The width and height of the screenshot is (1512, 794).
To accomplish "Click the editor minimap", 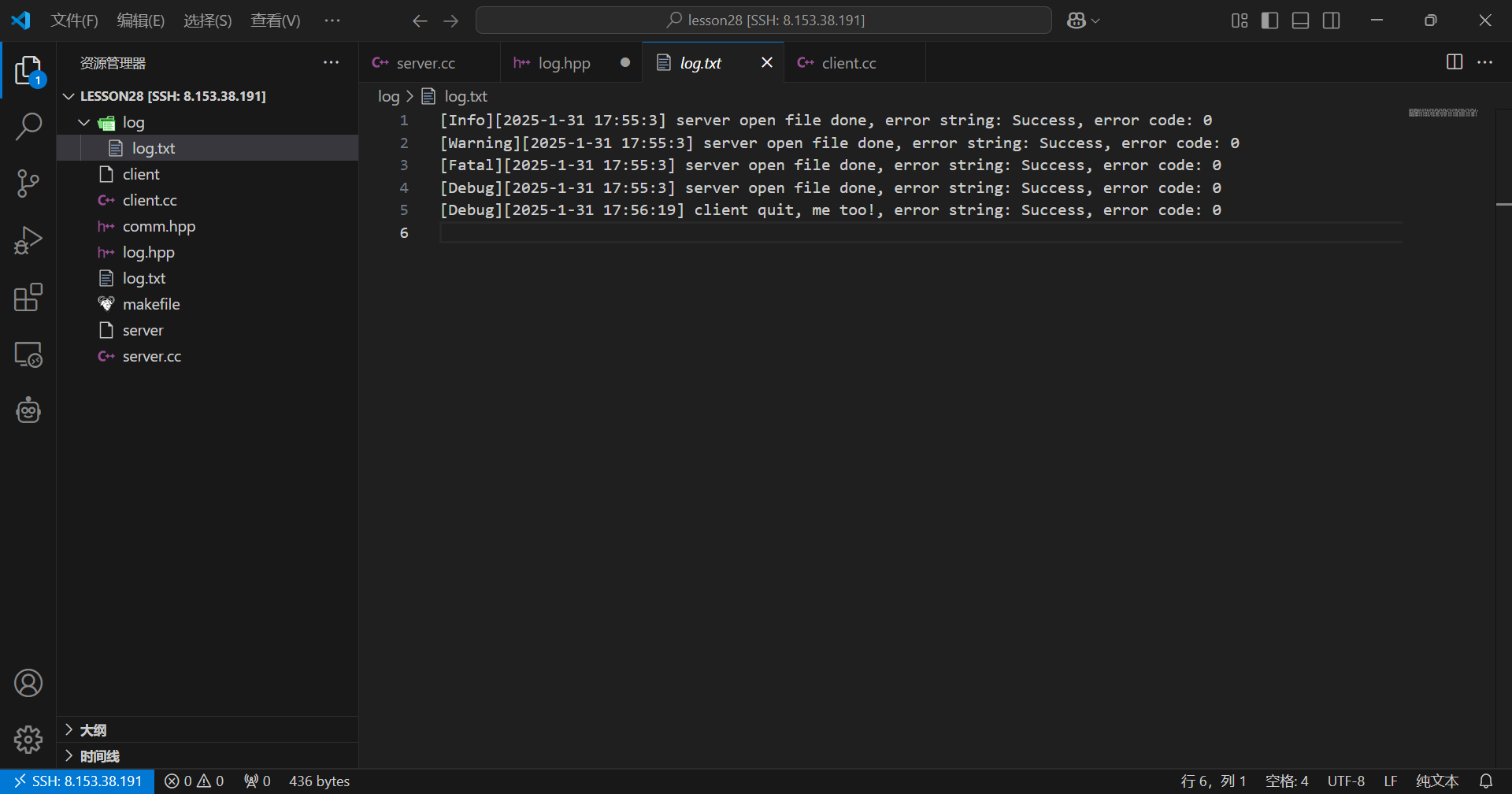I will click(1443, 113).
